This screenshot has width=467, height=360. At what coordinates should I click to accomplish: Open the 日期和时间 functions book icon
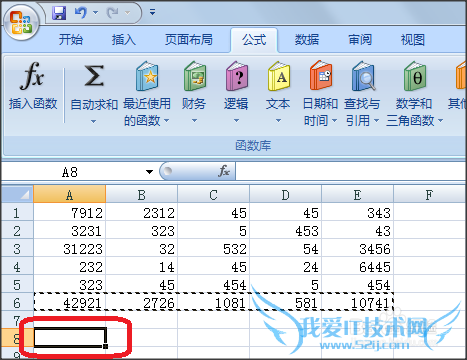pos(321,75)
